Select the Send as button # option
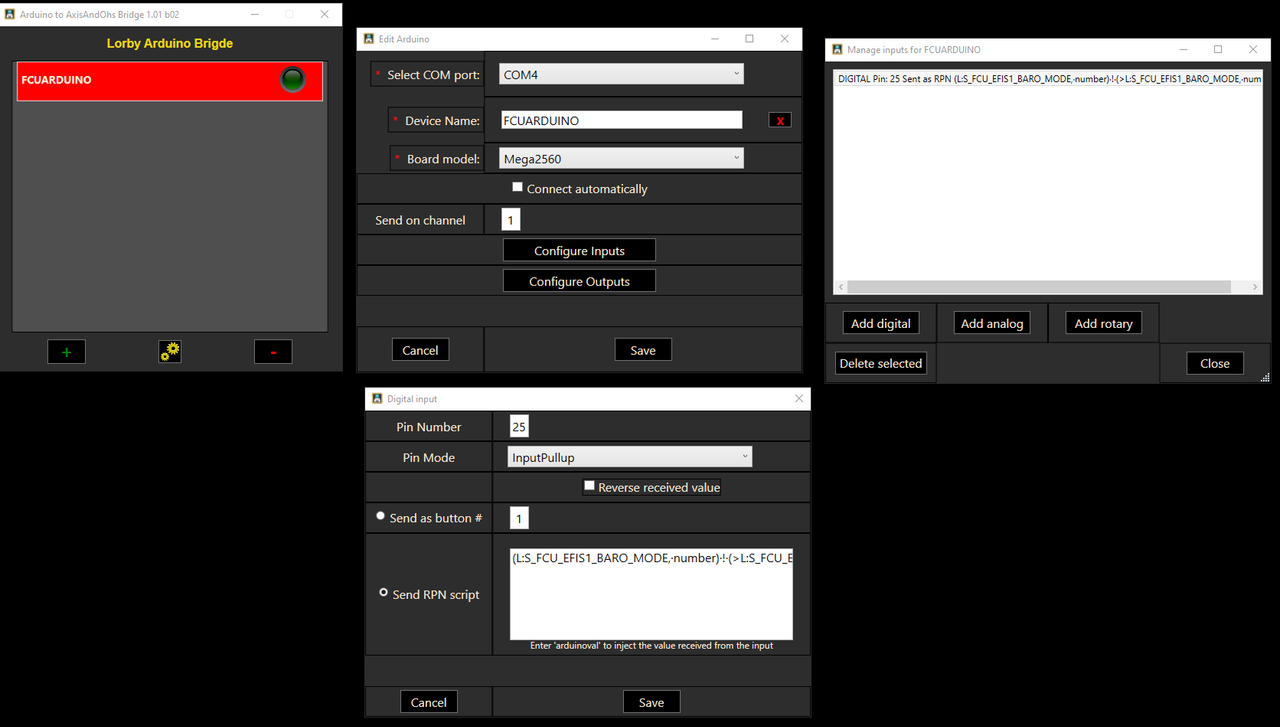 (380, 515)
